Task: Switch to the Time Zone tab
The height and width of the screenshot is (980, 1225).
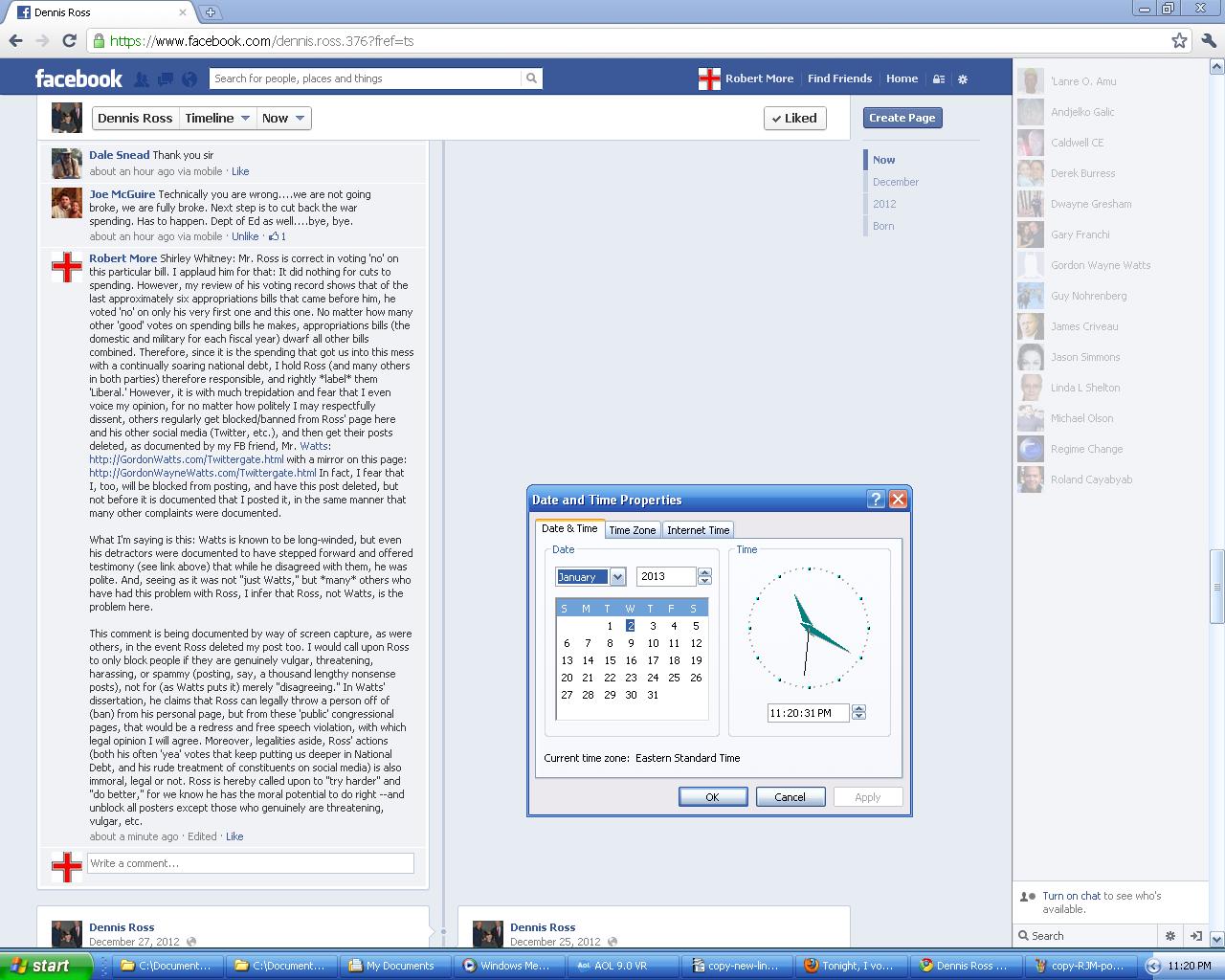Action: tap(632, 530)
